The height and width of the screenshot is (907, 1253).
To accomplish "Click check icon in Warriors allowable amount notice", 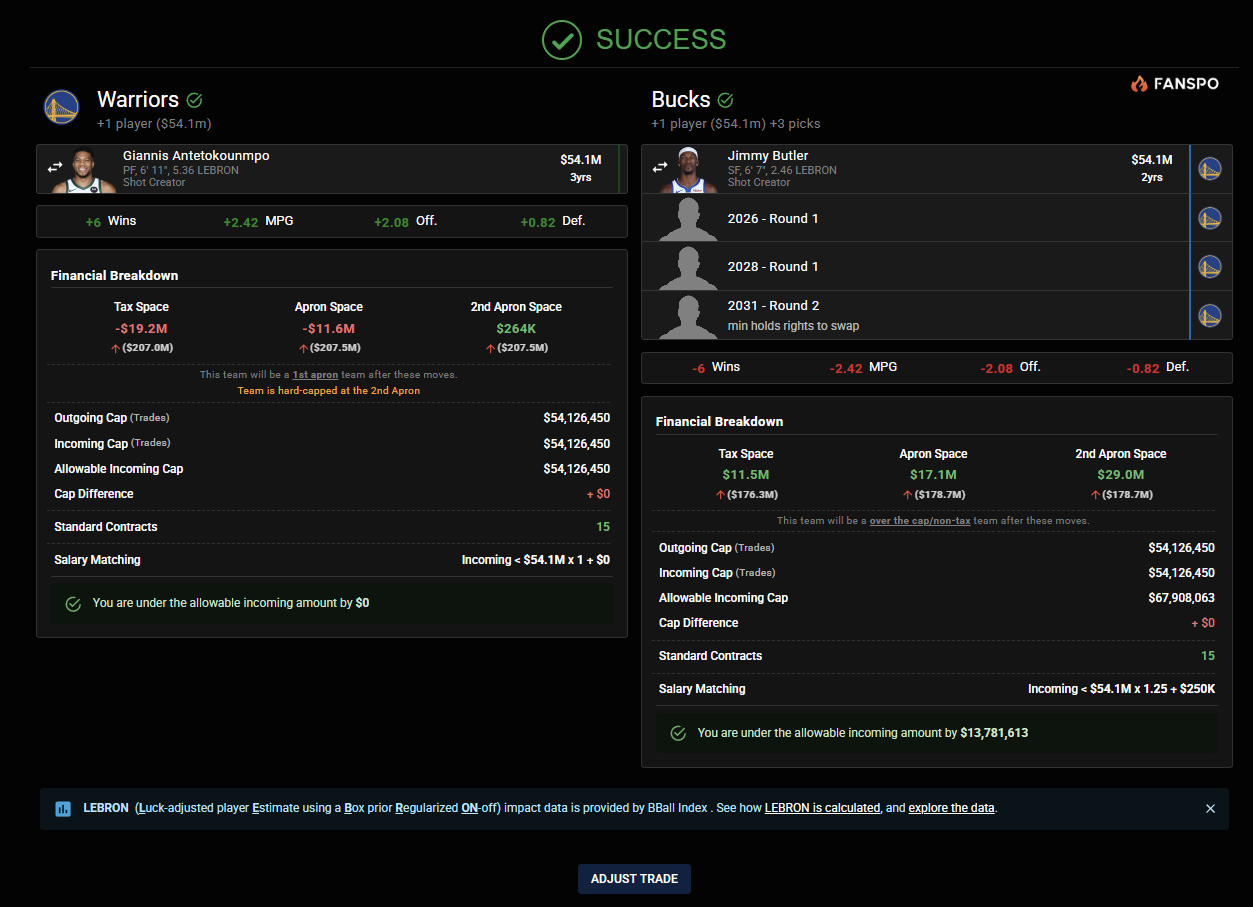I will click(x=73, y=604).
